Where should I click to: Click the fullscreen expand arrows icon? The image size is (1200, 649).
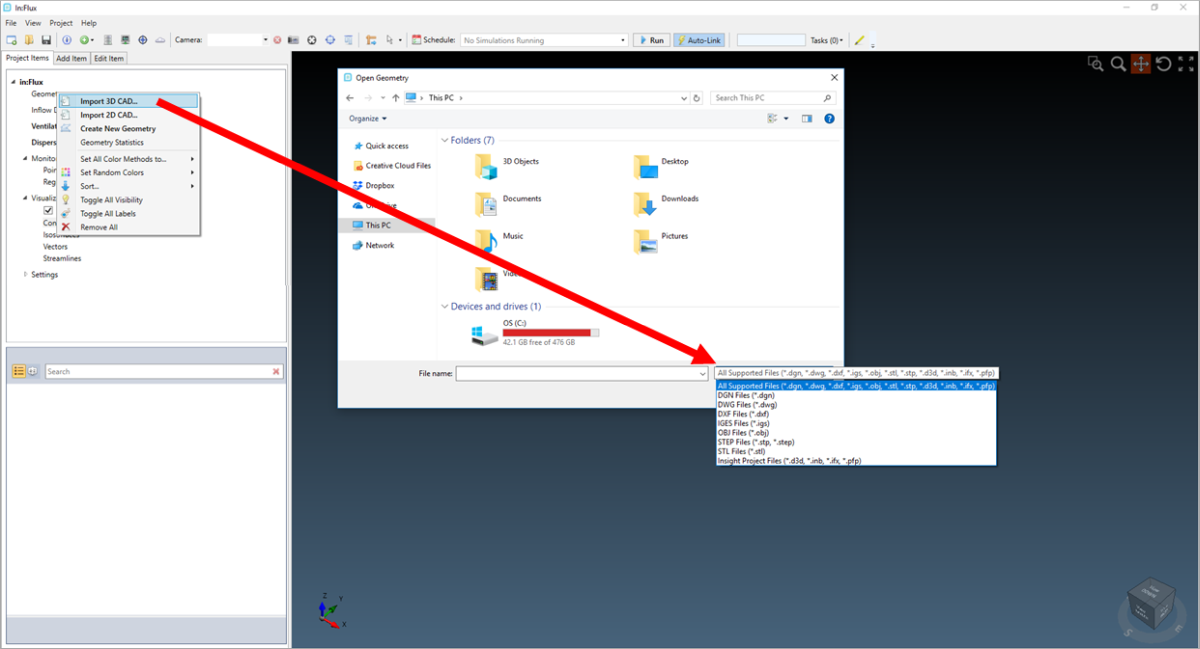pos(1185,64)
